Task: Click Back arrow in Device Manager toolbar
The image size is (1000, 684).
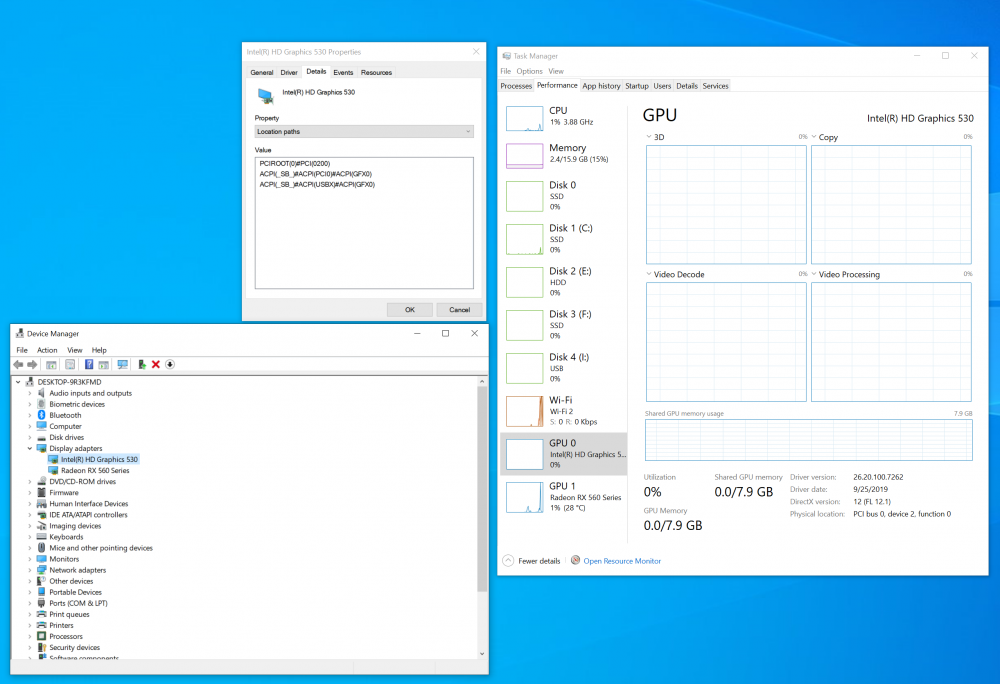Action: tap(18, 365)
